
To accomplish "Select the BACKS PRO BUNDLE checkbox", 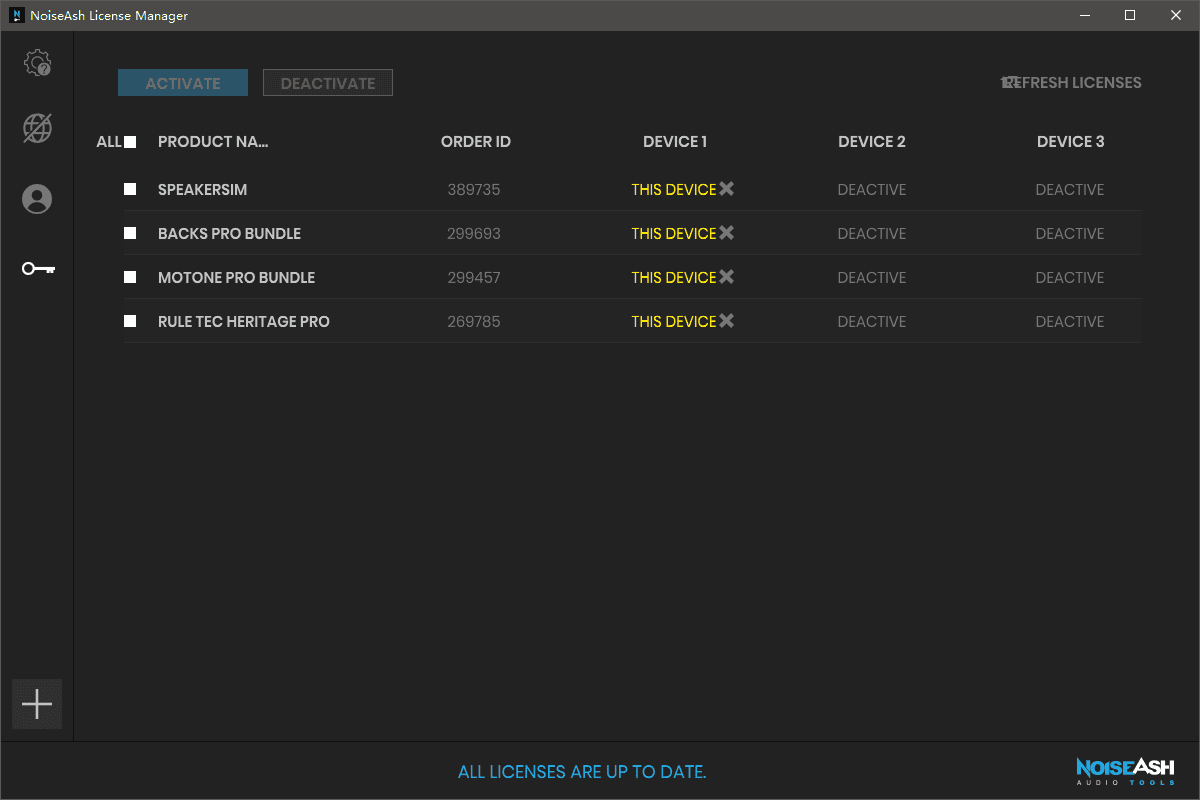I will (130, 233).
